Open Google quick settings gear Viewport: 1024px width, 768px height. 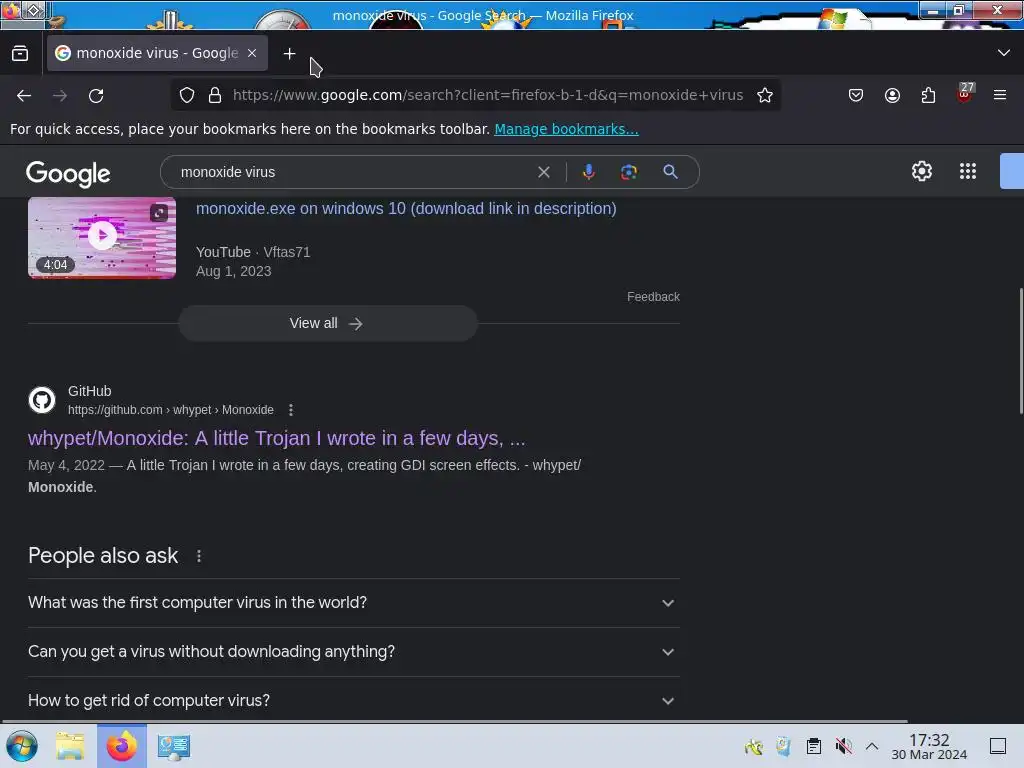tap(921, 171)
